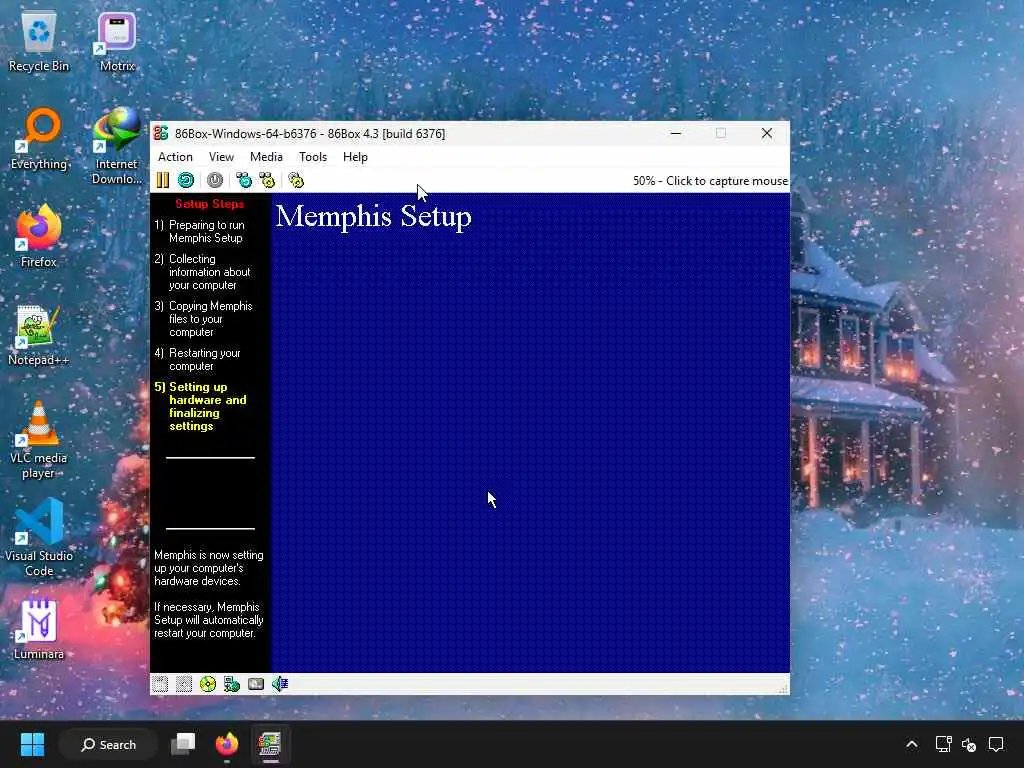The image size is (1024, 768).
Task: Send Ctrl+Alt+Del via toolbar icon
Action: (x=244, y=180)
